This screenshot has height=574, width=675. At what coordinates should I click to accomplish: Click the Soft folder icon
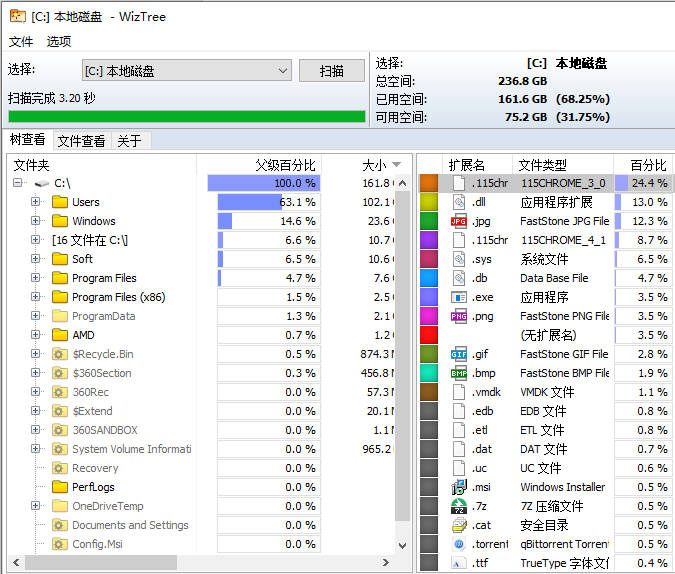(60, 259)
